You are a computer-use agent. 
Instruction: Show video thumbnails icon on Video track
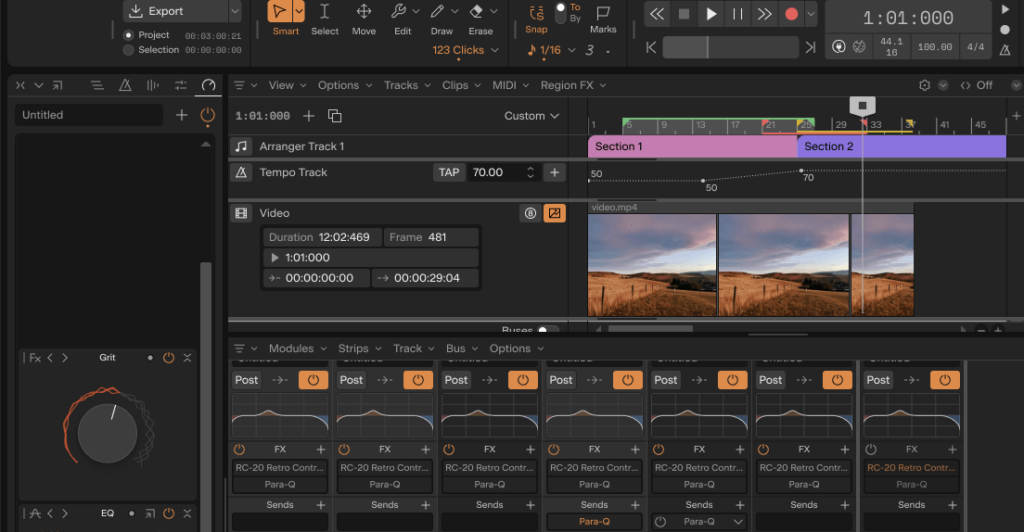[x=554, y=213]
